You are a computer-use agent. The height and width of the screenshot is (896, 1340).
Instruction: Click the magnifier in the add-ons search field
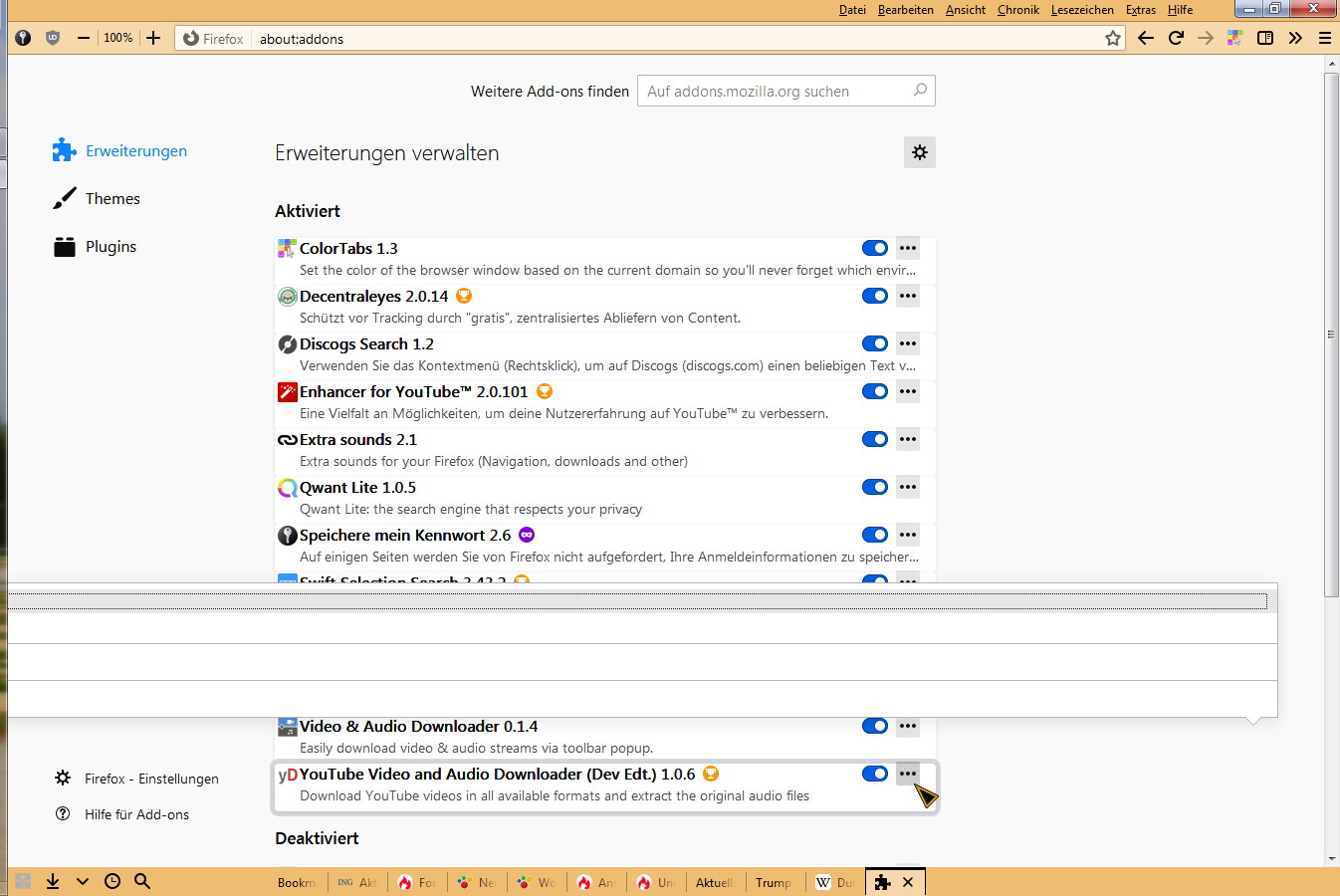pyautogui.click(x=920, y=91)
